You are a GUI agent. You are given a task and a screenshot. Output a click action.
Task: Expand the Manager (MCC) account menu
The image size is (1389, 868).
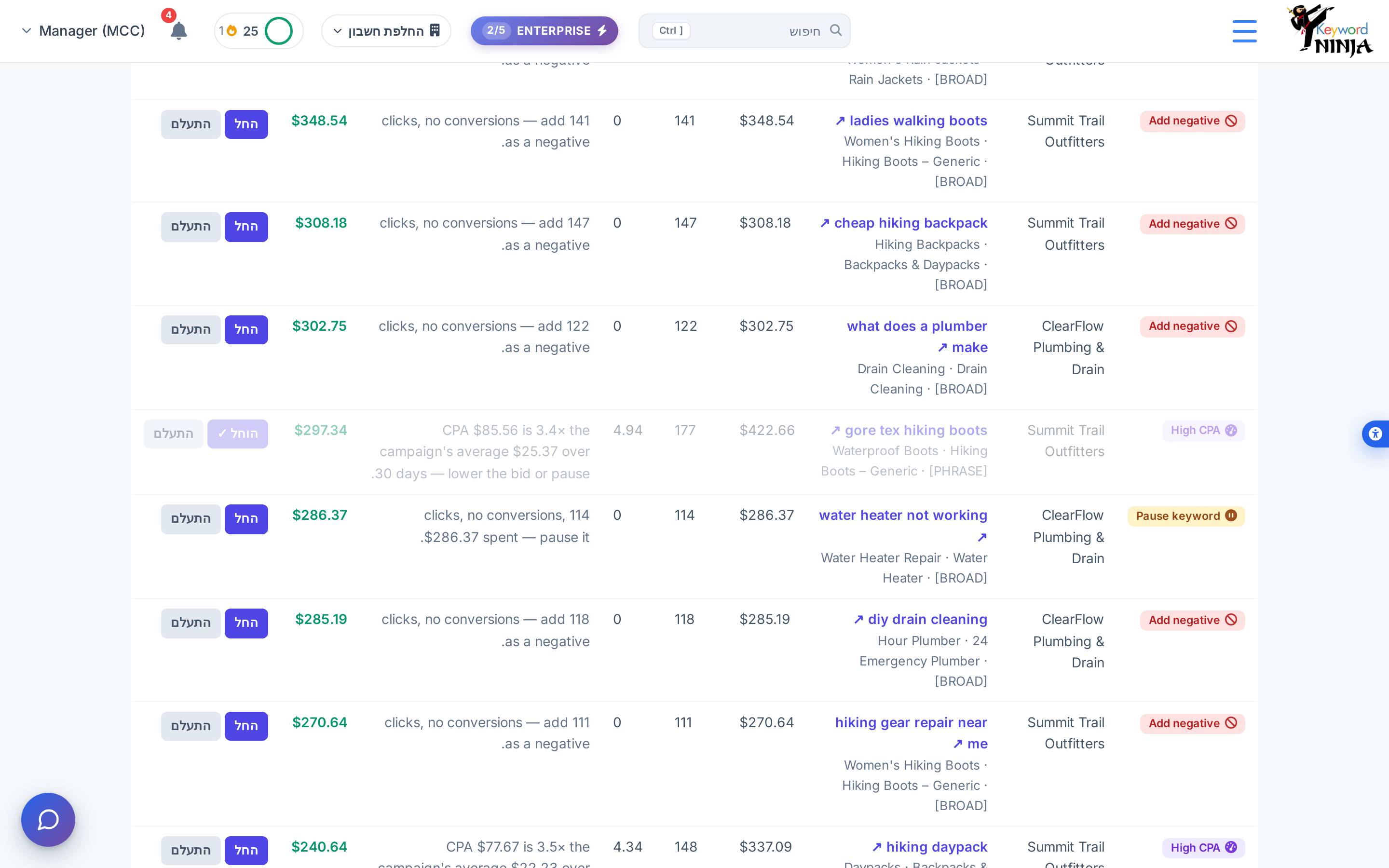[83, 30]
